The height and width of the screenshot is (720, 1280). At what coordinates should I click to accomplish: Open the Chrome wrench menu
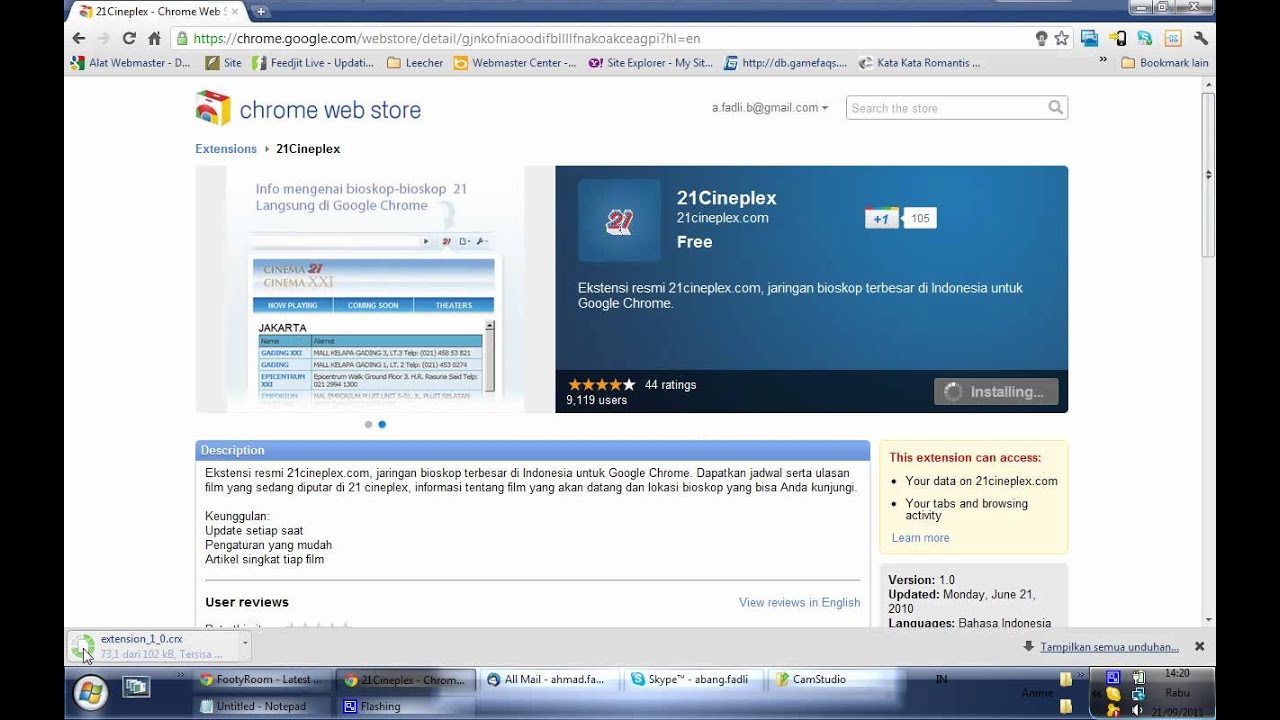click(1201, 38)
